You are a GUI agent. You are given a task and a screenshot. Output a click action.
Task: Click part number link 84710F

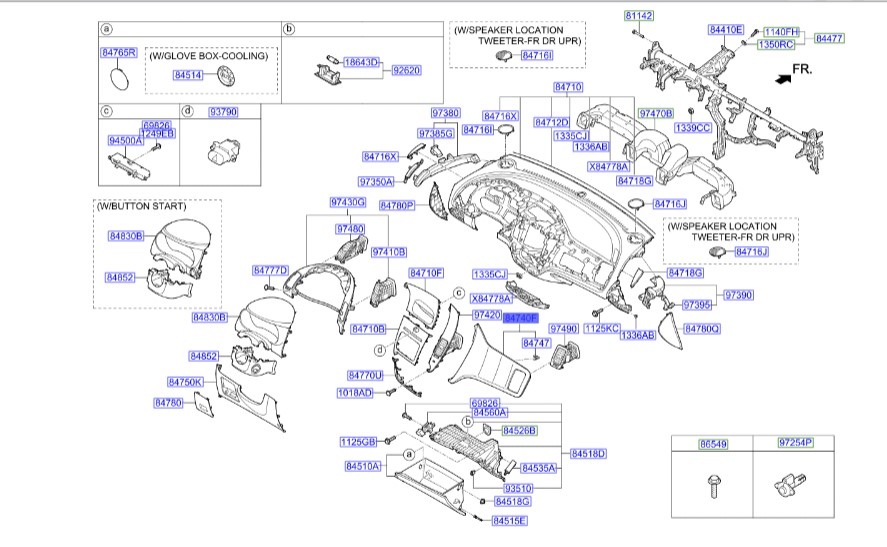pos(427,273)
